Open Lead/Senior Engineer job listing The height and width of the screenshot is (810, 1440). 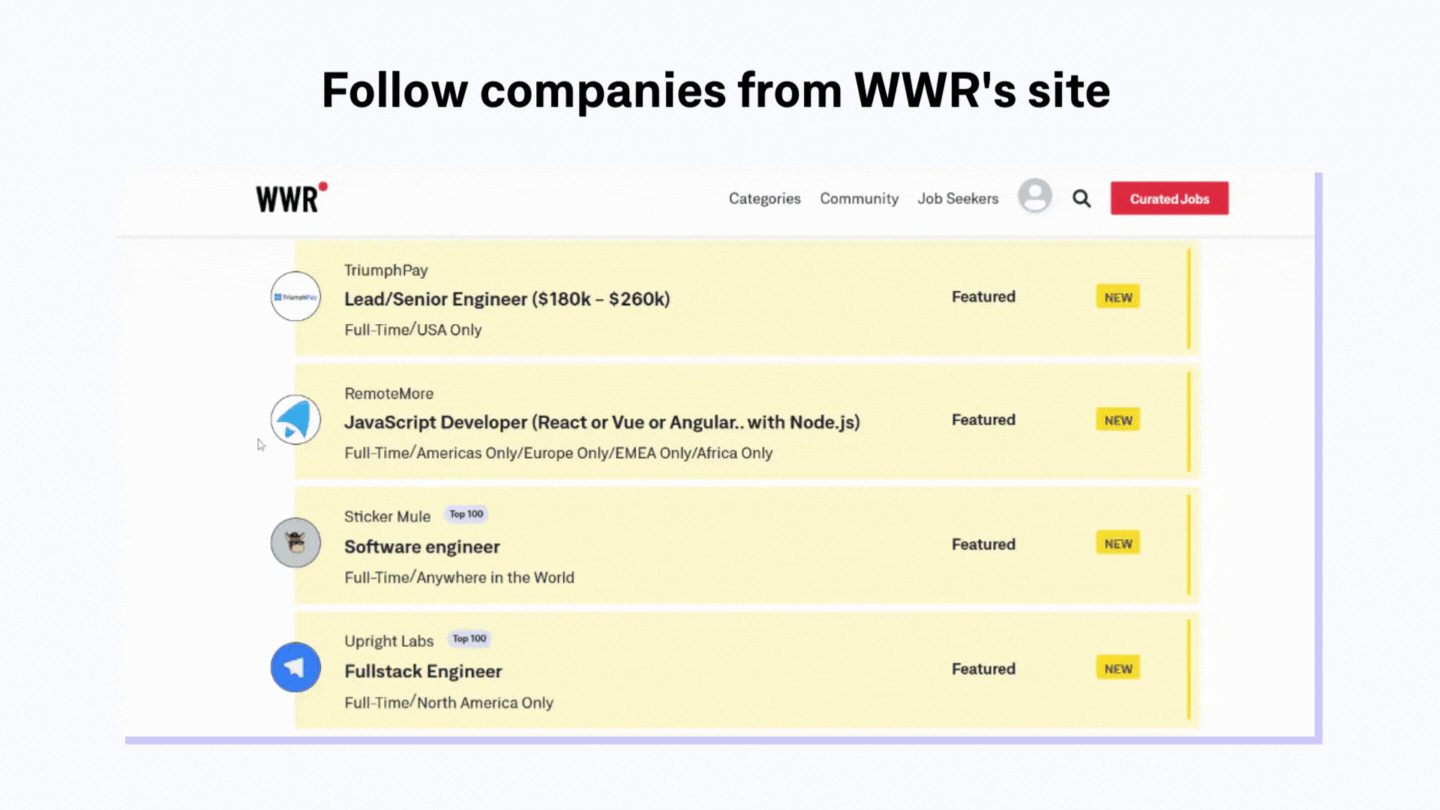[x=507, y=299]
